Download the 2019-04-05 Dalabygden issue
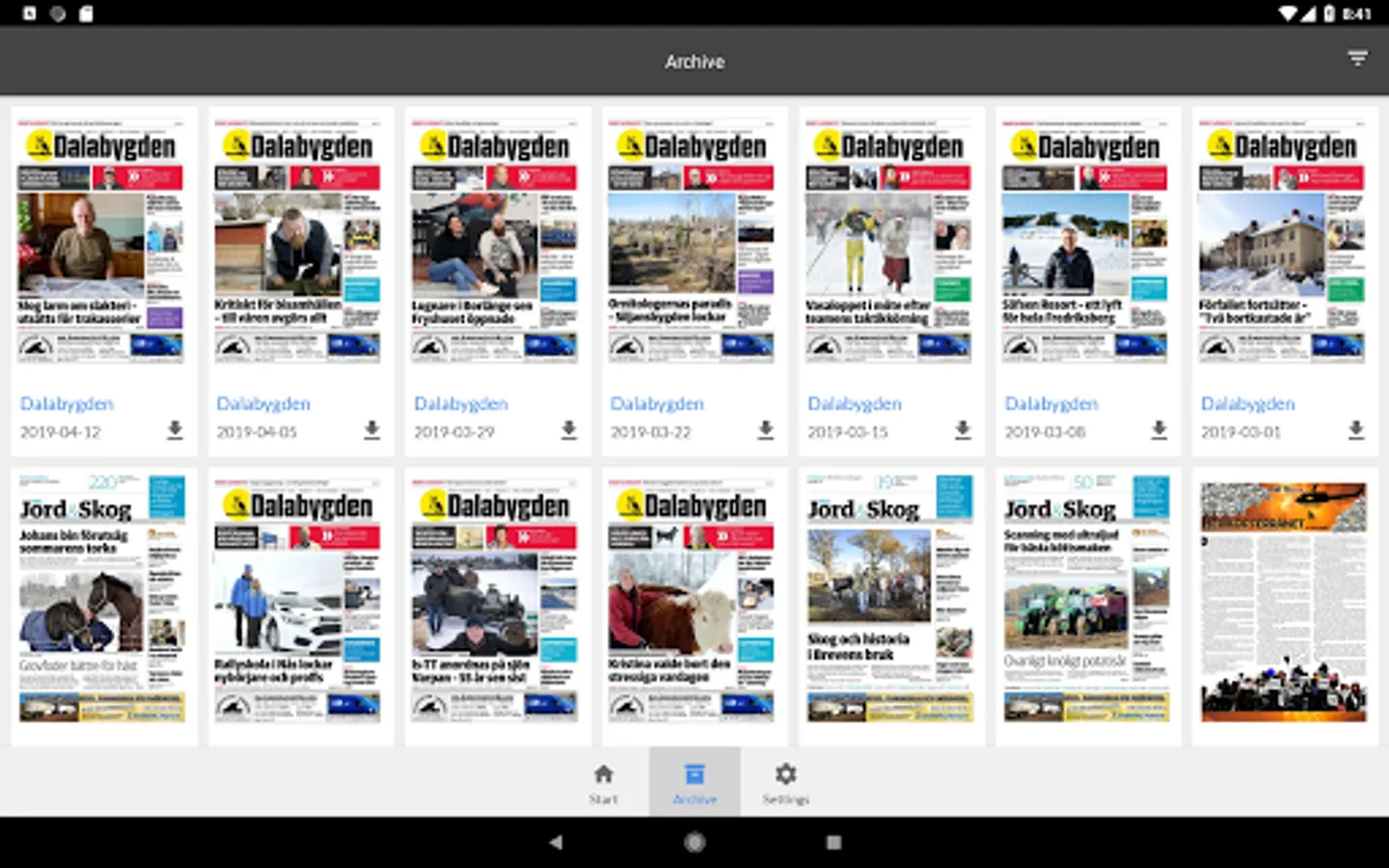 pyautogui.click(x=371, y=430)
